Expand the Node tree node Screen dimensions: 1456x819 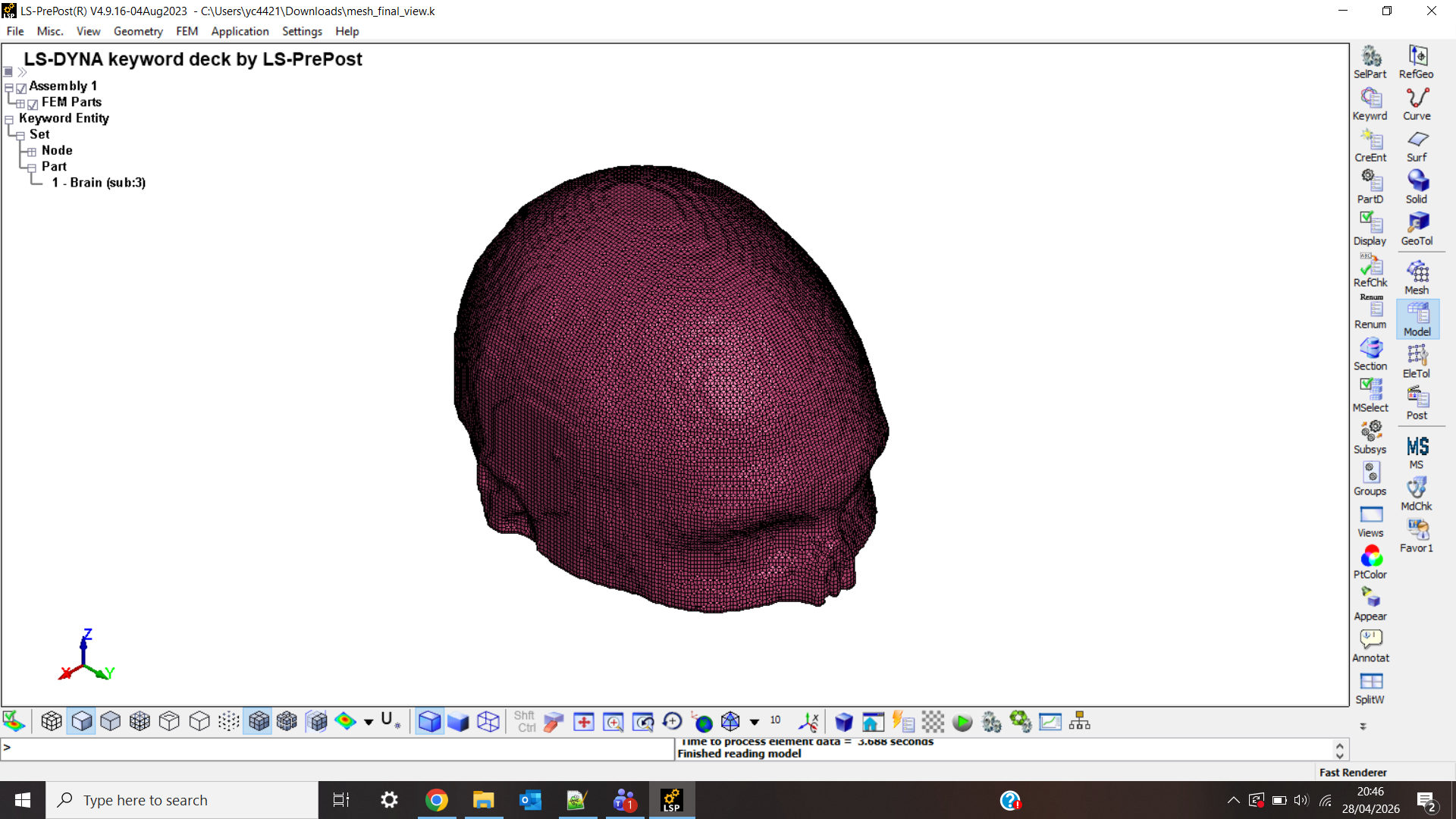click(x=32, y=151)
